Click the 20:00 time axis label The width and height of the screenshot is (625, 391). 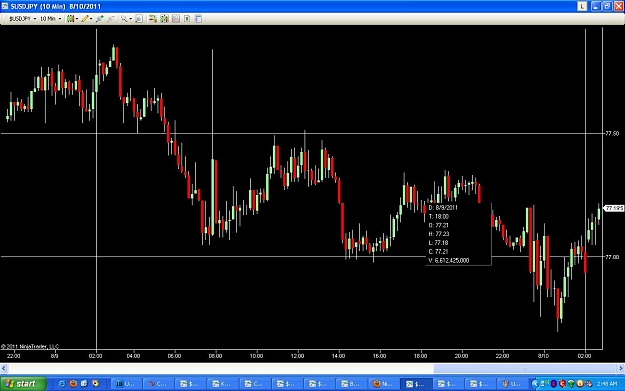pos(462,356)
